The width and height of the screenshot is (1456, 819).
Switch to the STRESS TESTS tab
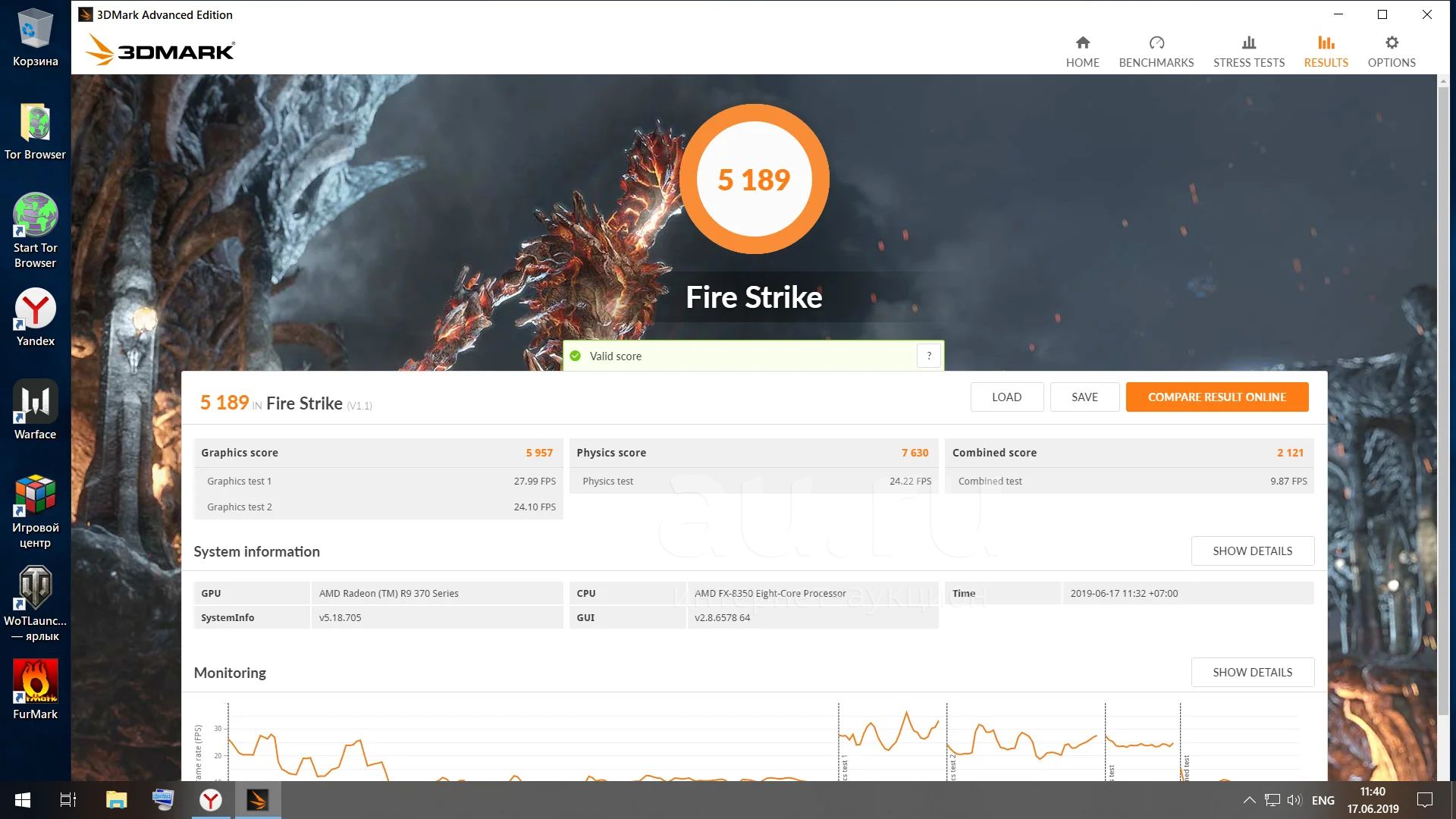tap(1248, 52)
